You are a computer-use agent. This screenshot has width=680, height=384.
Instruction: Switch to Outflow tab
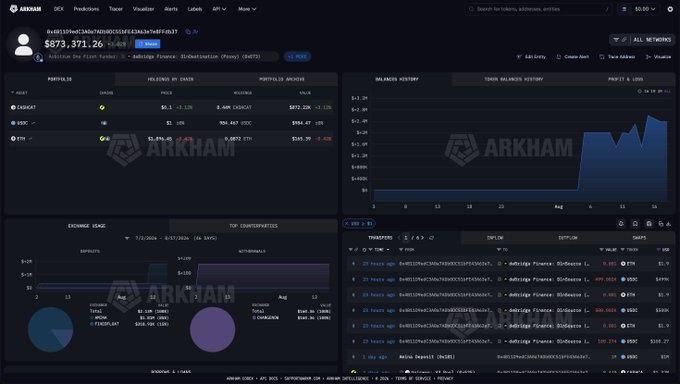pyautogui.click(x=568, y=238)
